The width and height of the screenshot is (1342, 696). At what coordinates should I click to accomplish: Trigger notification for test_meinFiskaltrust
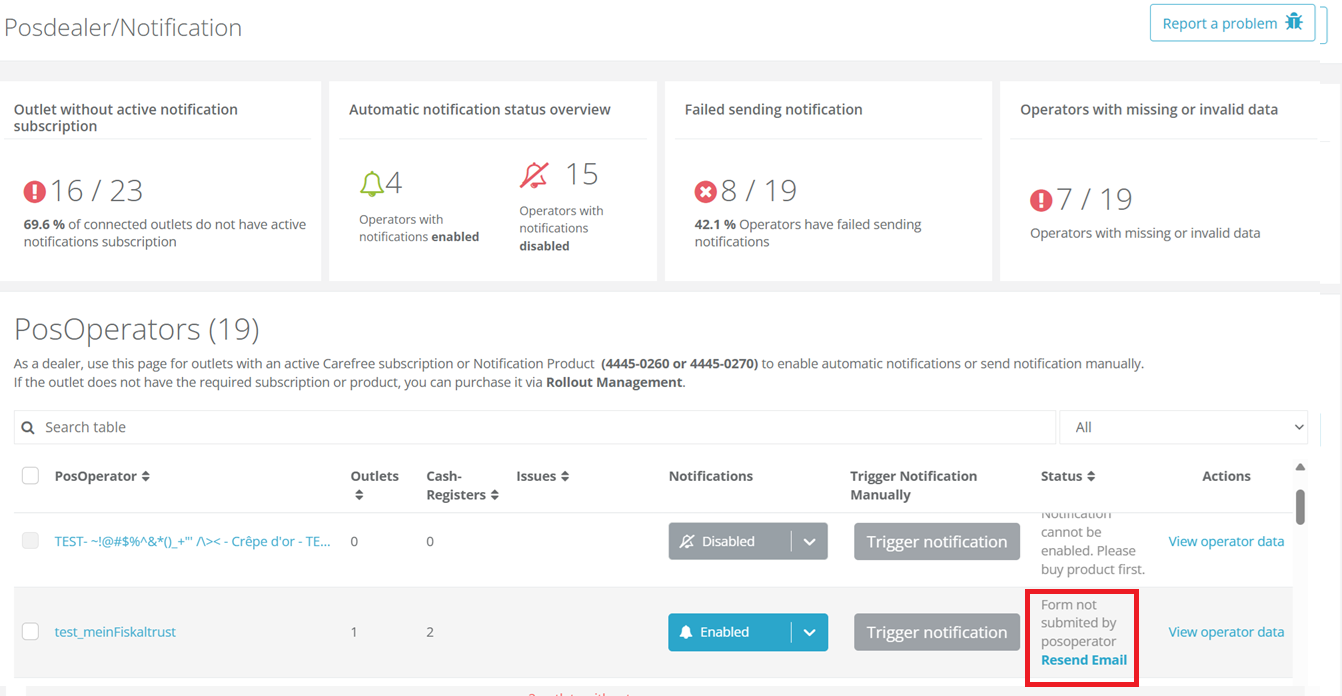(936, 632)
